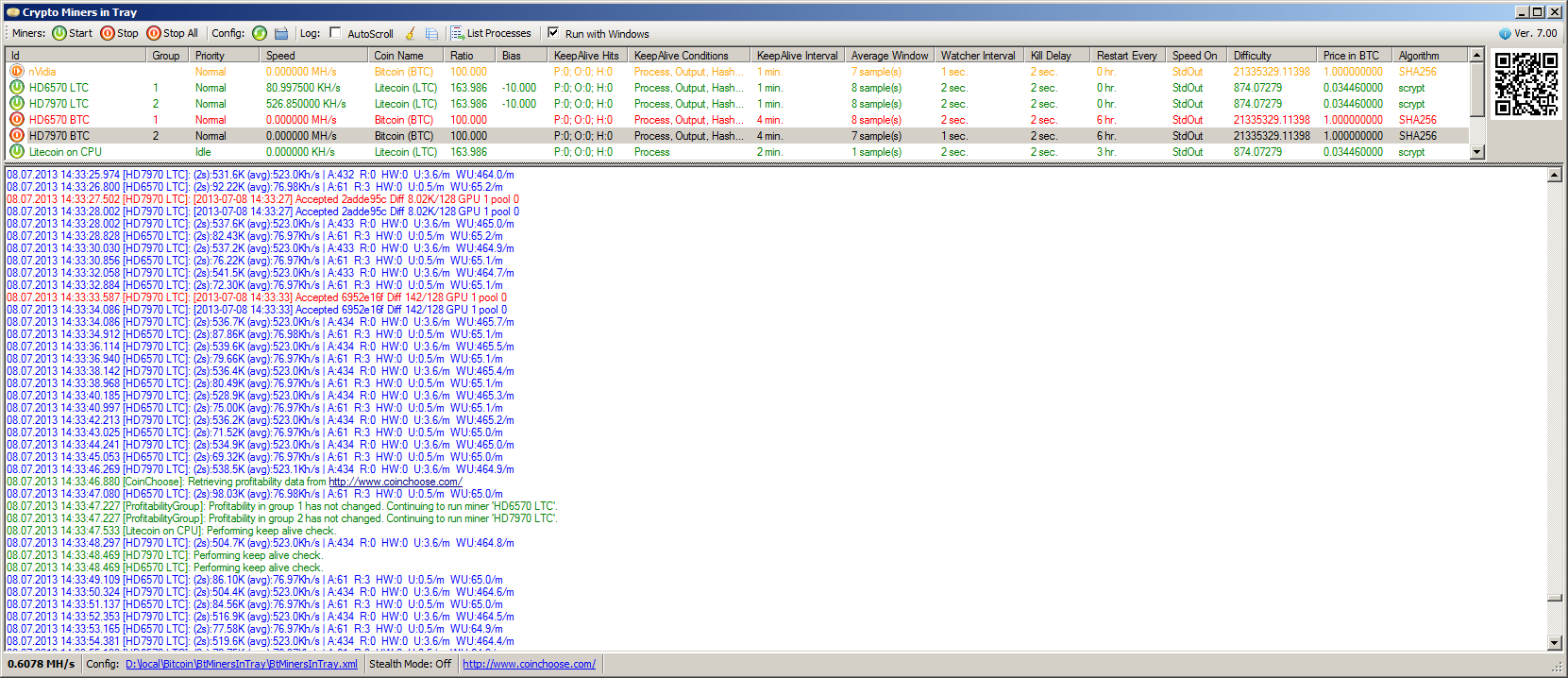Click the copy log pages icon
The width and height of the screenshot is (1568, 678).
[431, 33]
